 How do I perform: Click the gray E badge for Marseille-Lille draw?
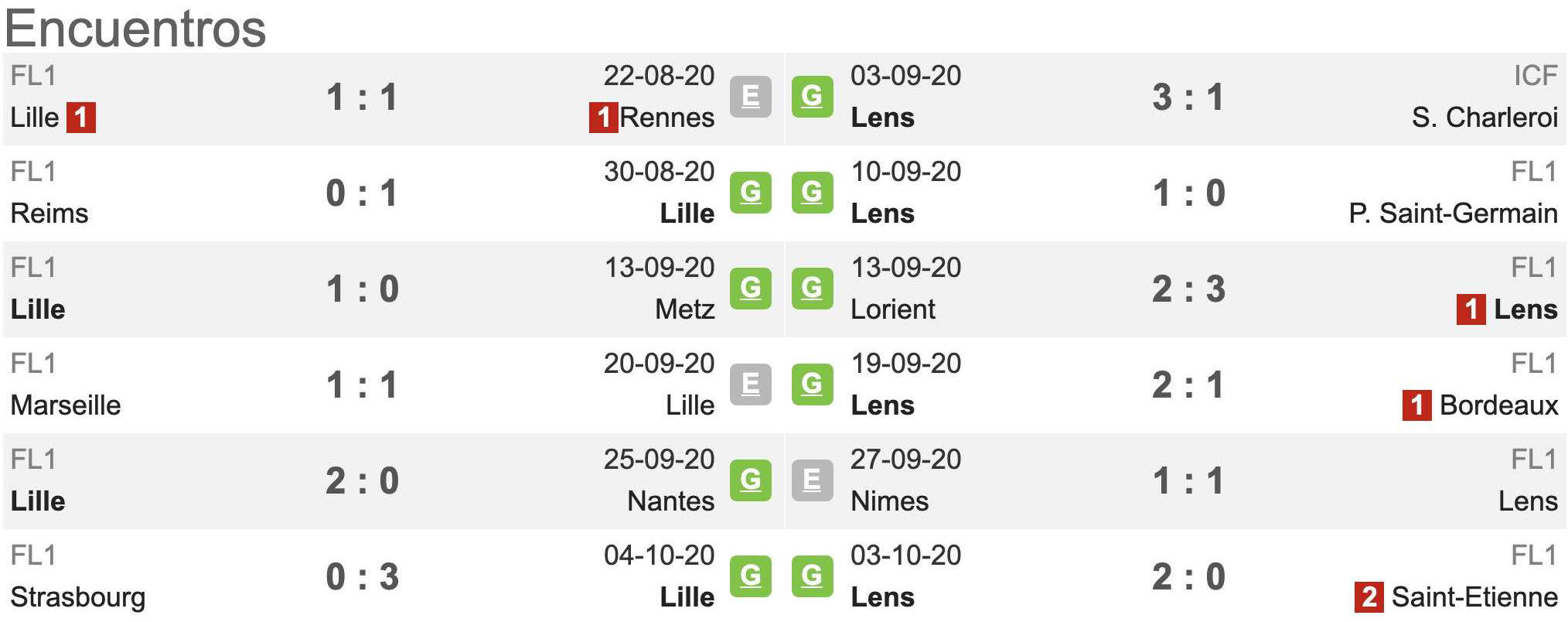pyautogui.click(x=750, y=384)
